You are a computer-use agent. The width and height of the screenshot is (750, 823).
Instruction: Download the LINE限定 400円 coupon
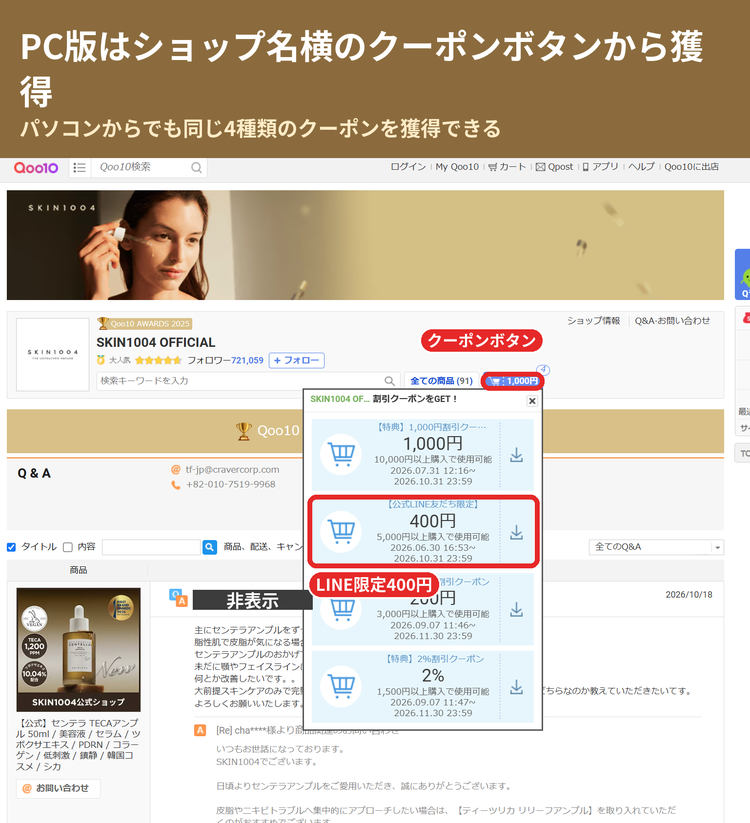coord(516,533)
